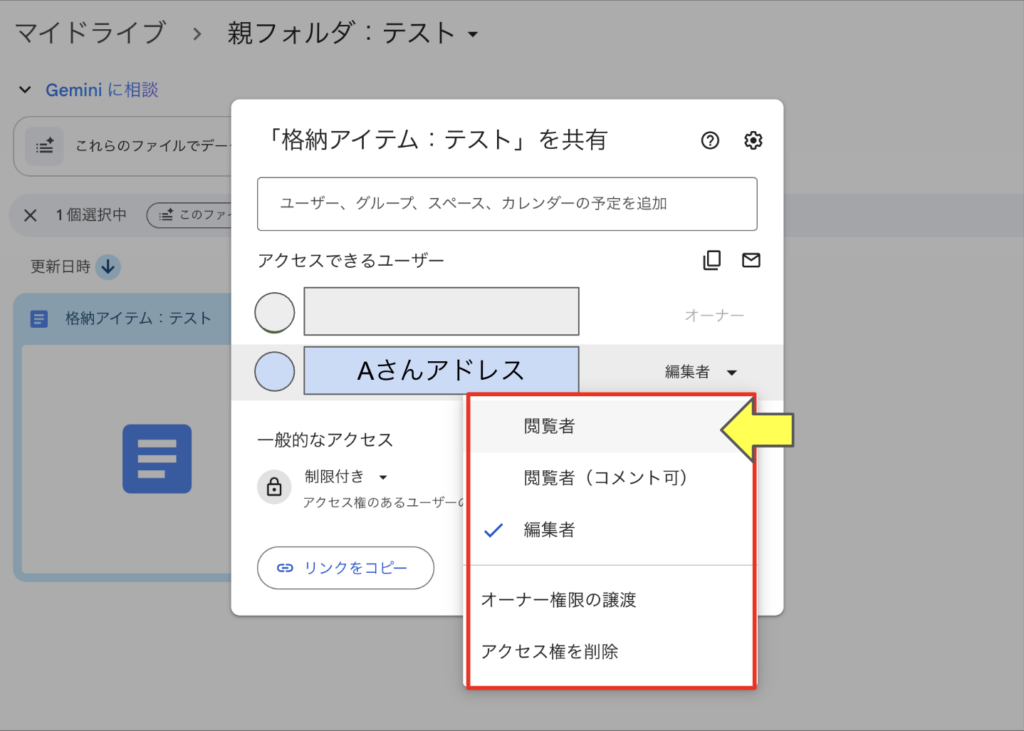
Task: Click the envelope email icon
Action: (751, 261)
